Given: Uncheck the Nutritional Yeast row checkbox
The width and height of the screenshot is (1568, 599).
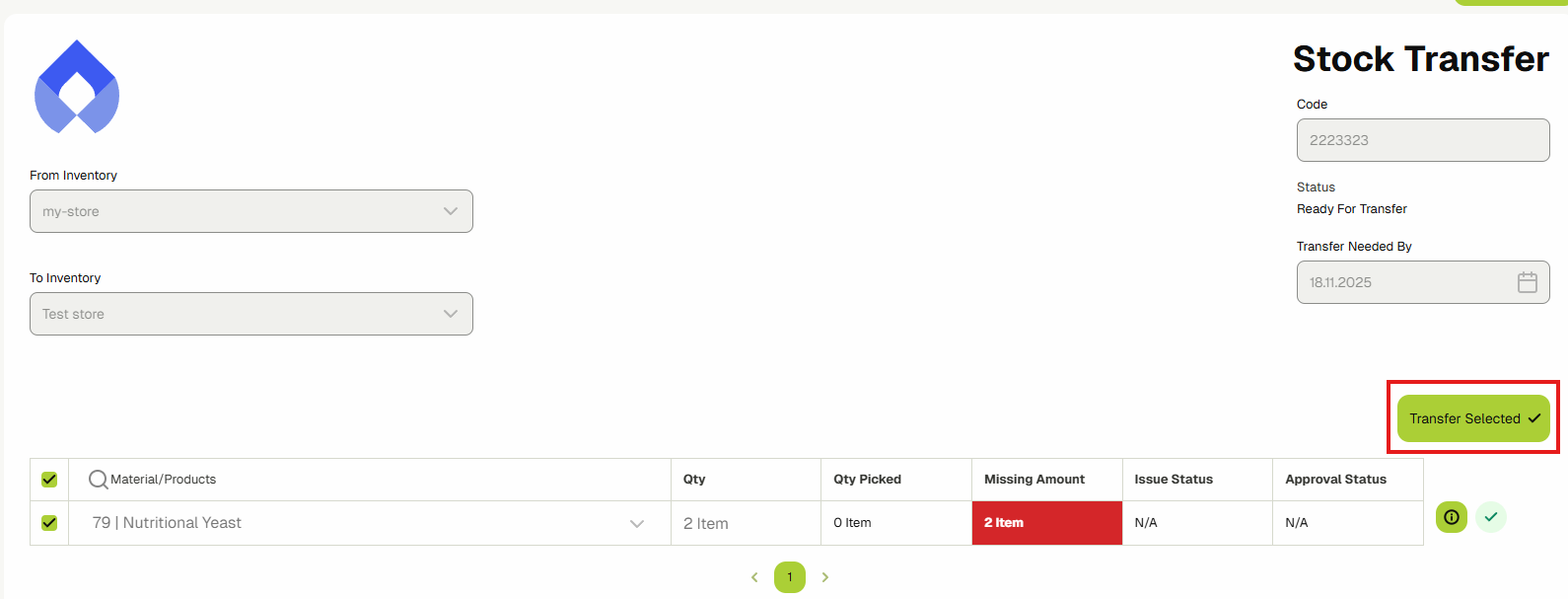Looking at the screenshot, I should pyautogui.click(x=48, y=522).
